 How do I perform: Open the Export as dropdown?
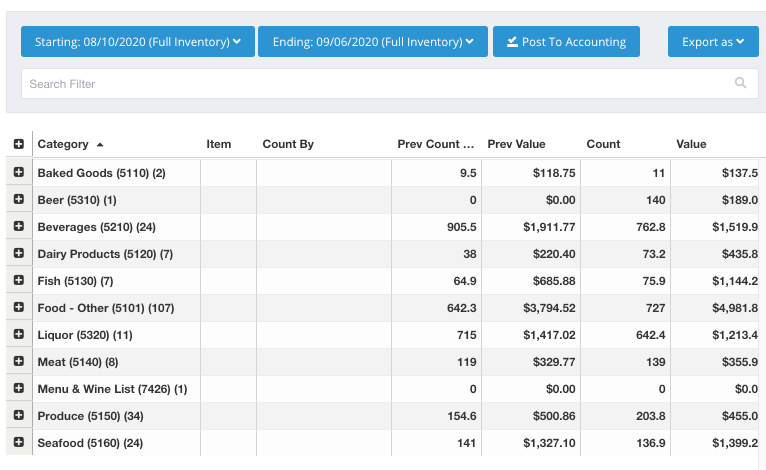pyautogui.click(x=713, y=42)
